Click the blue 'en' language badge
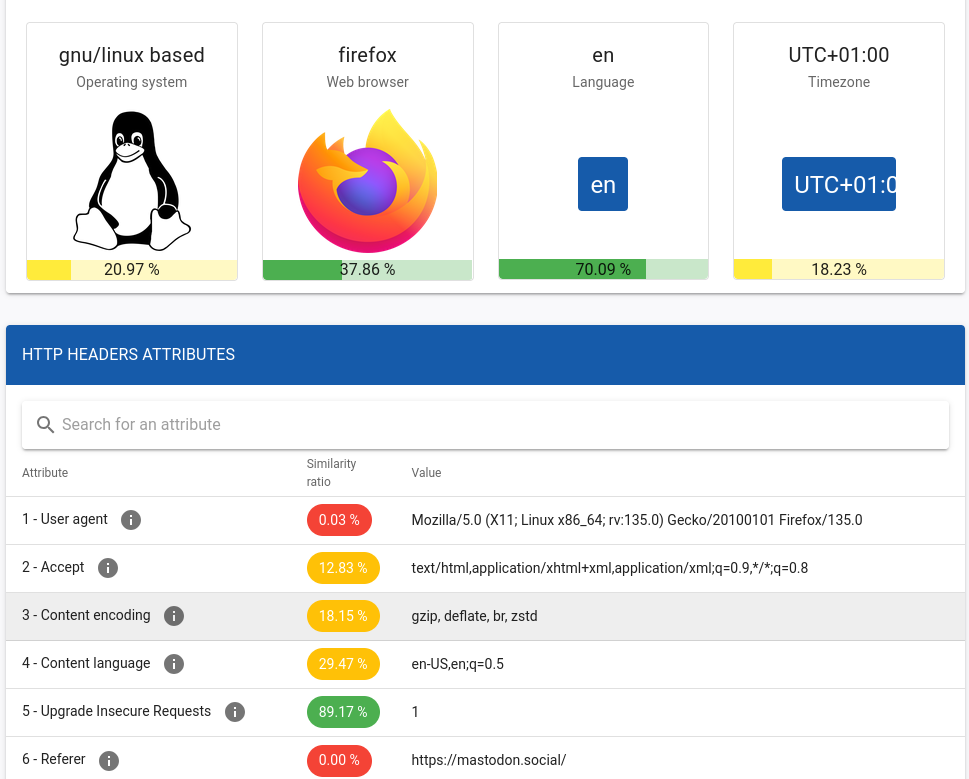This screenshot has width=969, height=779. [x=603, y=184]
